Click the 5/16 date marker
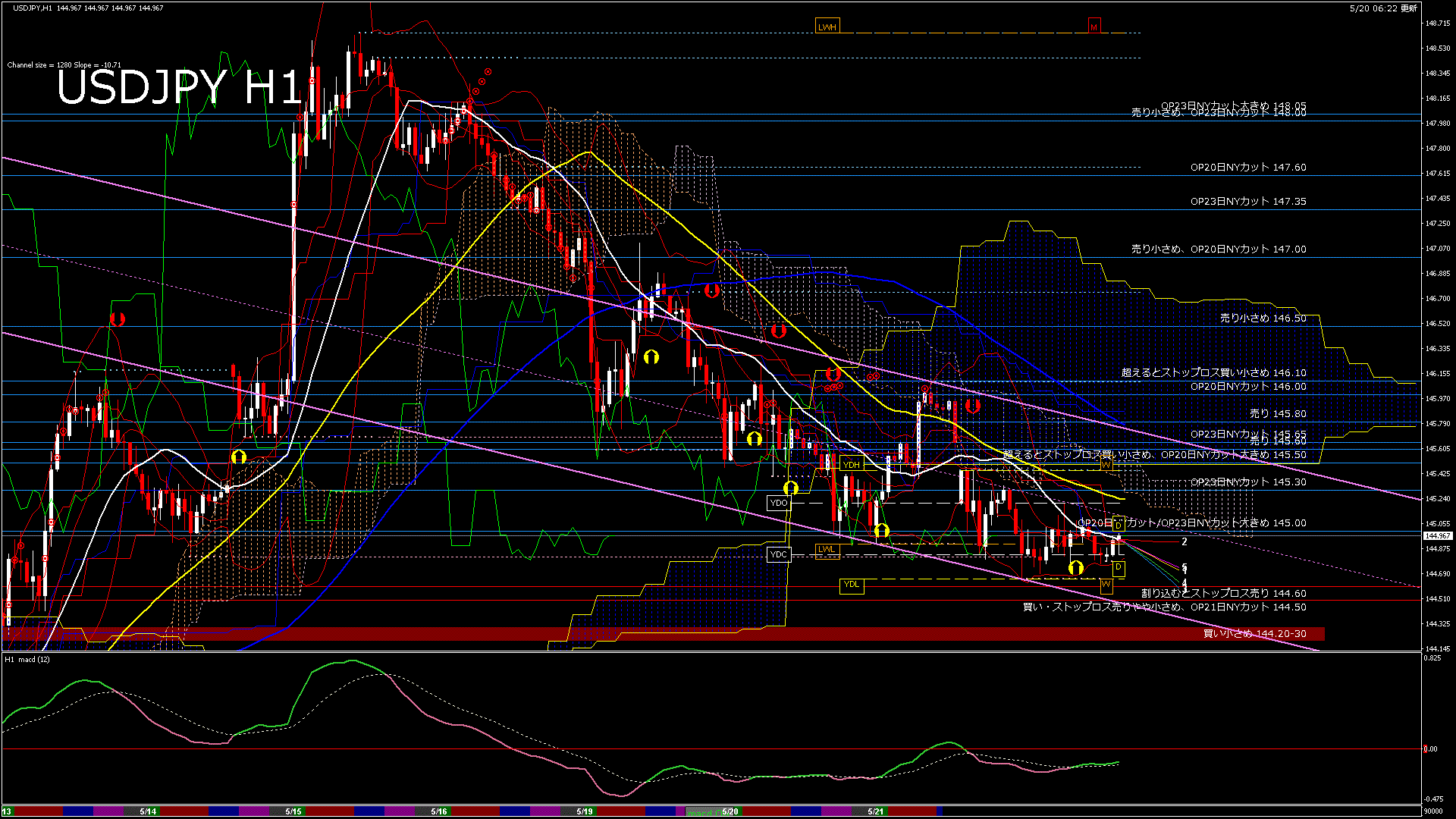The width and height of the screenshot is (1456, 819). point(439,811)
